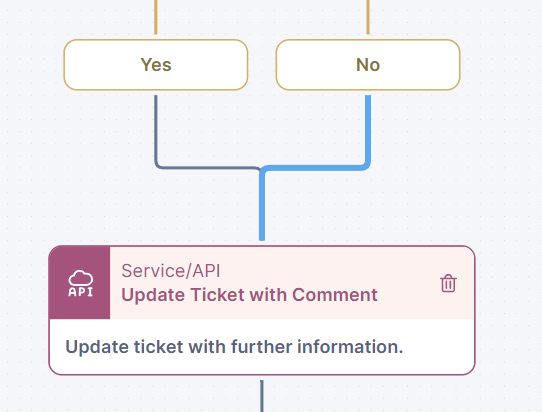Click the maroon icon block of the API node
Image resolution: width=542 pixels, height=412 pixels.
coord(80,283)
